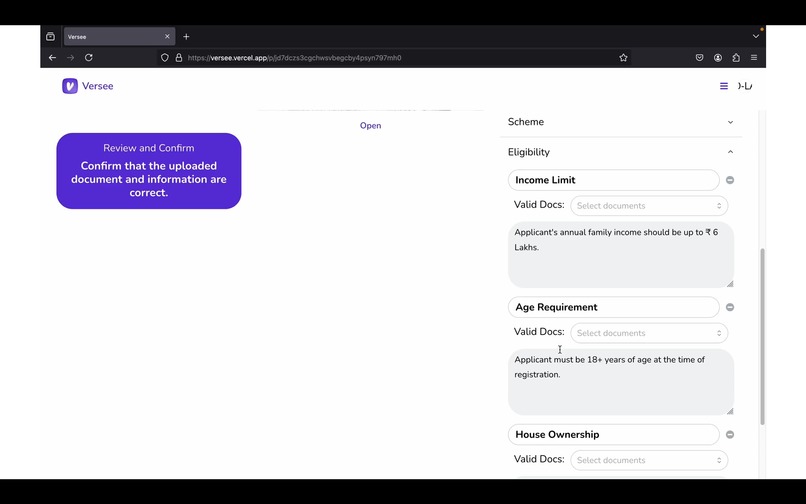List all tabs with the chevron icon
Image resolution: width=806 pixels, height=504 pixels.
coord(756,37)
